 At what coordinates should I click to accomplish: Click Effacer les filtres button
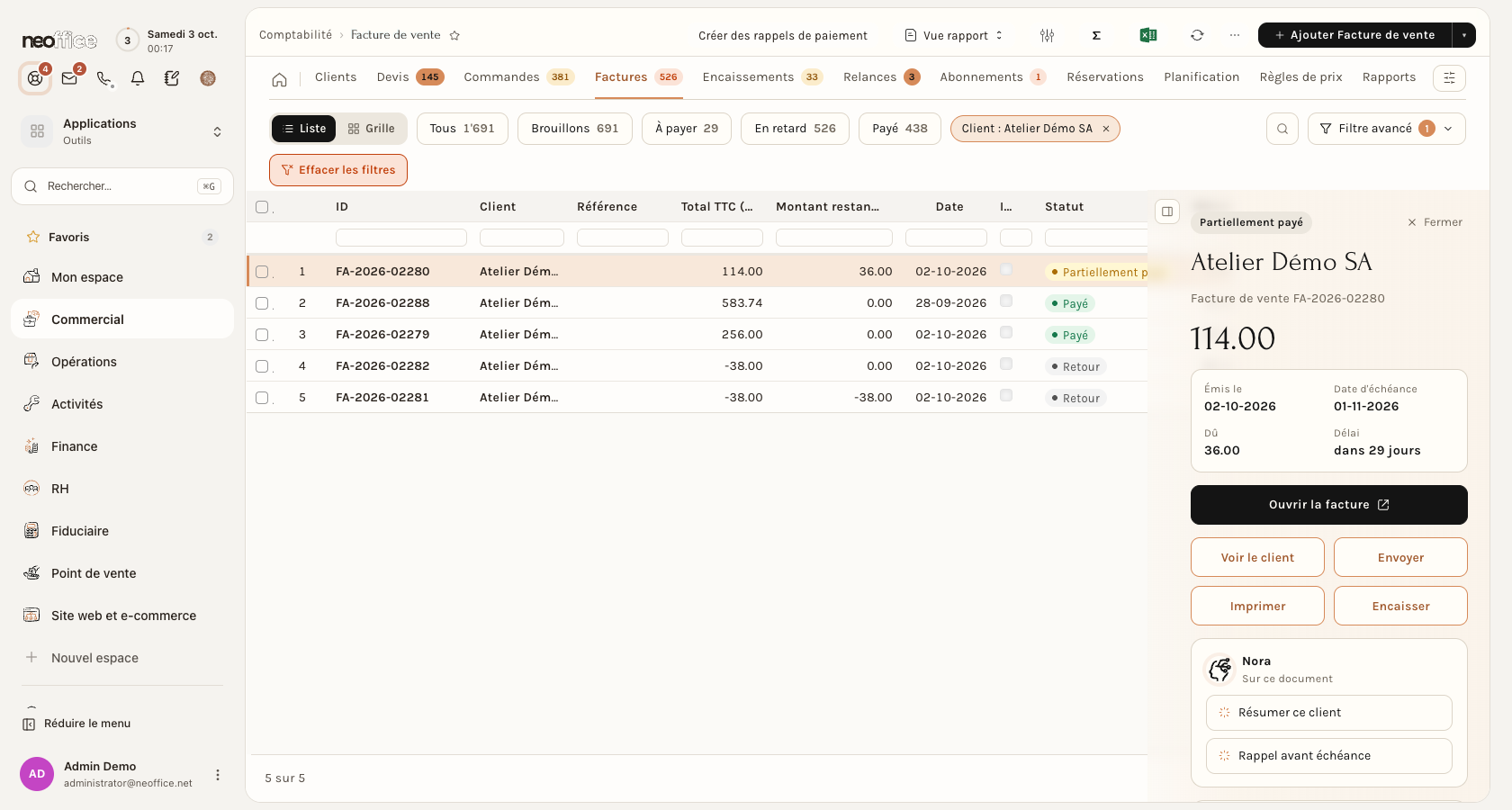[338, 170]
